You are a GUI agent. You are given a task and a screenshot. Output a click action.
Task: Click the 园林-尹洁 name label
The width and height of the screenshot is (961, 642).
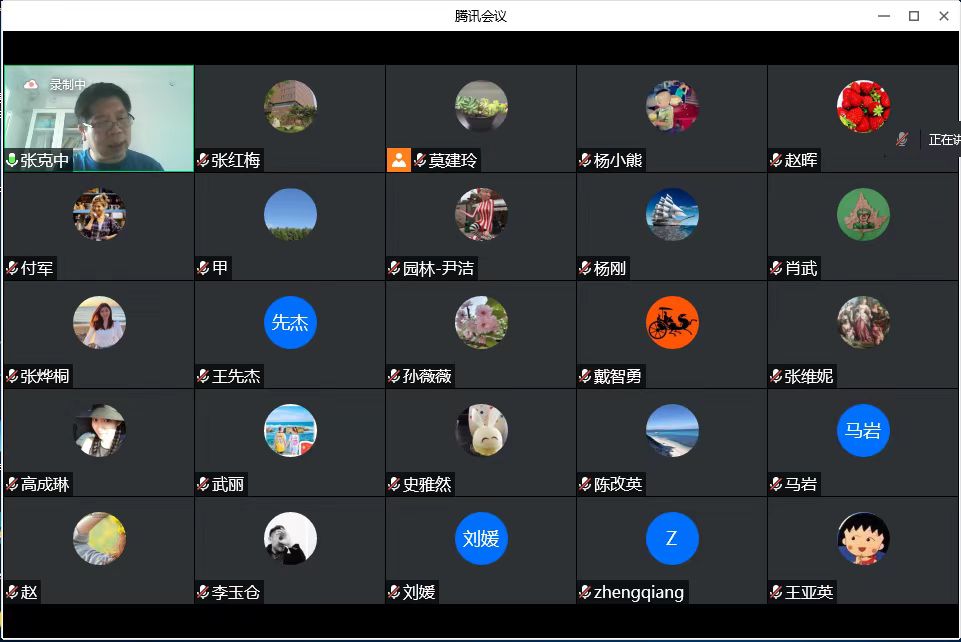(438, 268)
